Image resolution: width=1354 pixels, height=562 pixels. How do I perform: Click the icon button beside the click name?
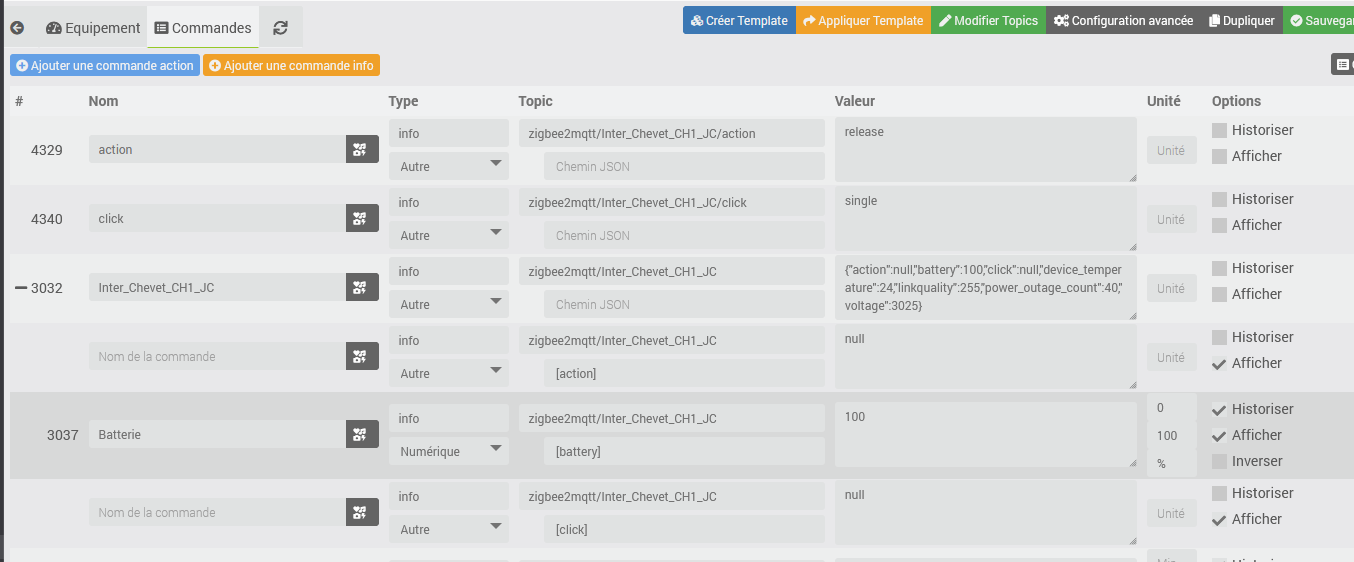click(x=362, y=219)
